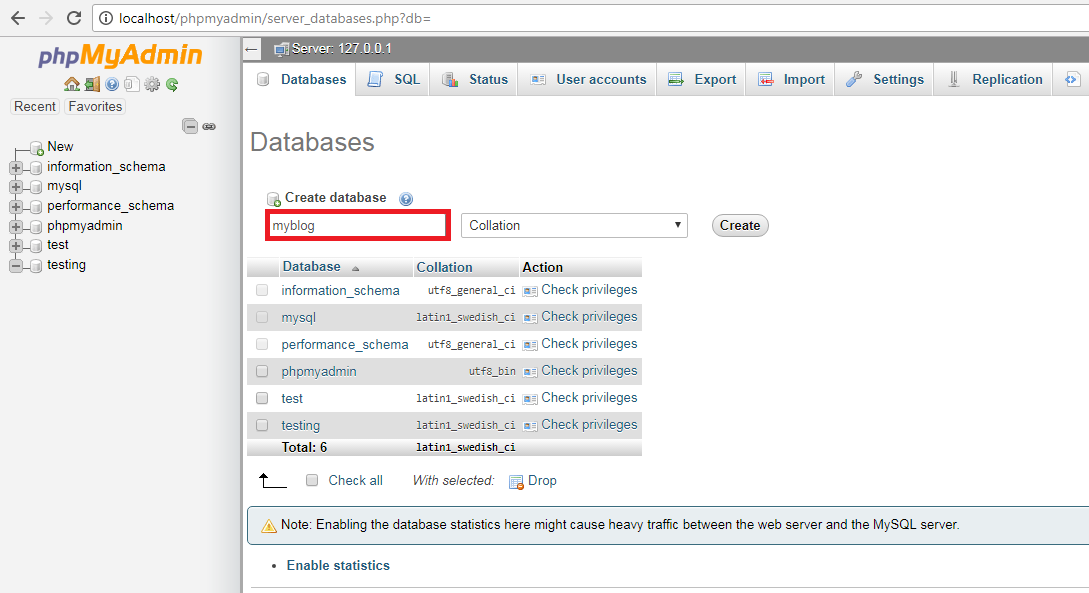Reload navigation panel green arrow icon
The width and height of the screenshot is (1089, 593).
[172, 85]
